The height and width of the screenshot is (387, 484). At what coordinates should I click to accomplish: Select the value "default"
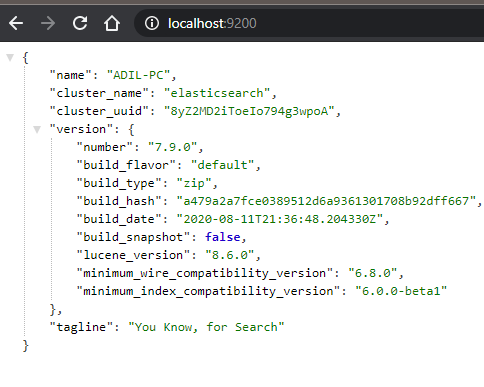[x=222, y=165]
